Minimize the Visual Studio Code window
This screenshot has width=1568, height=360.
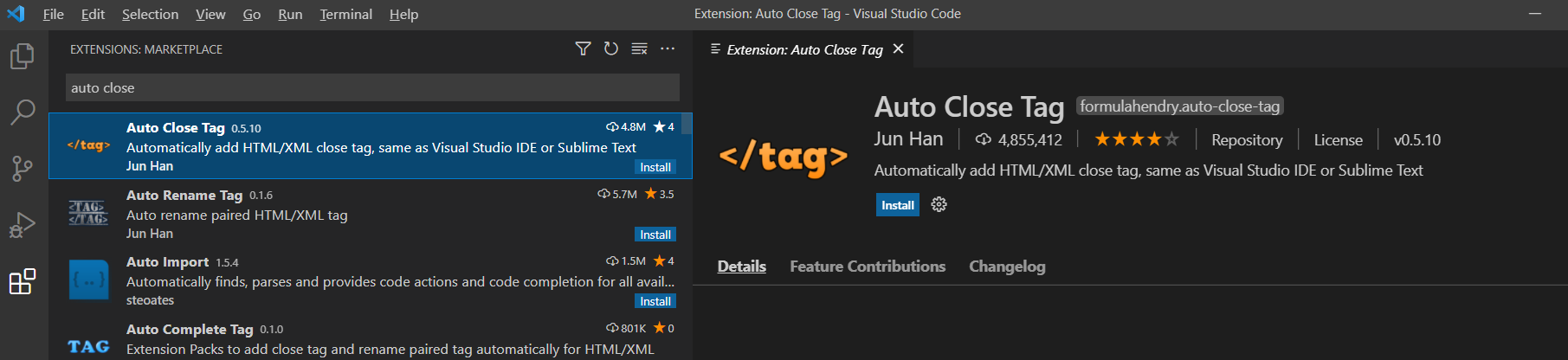click(1535, 14)
